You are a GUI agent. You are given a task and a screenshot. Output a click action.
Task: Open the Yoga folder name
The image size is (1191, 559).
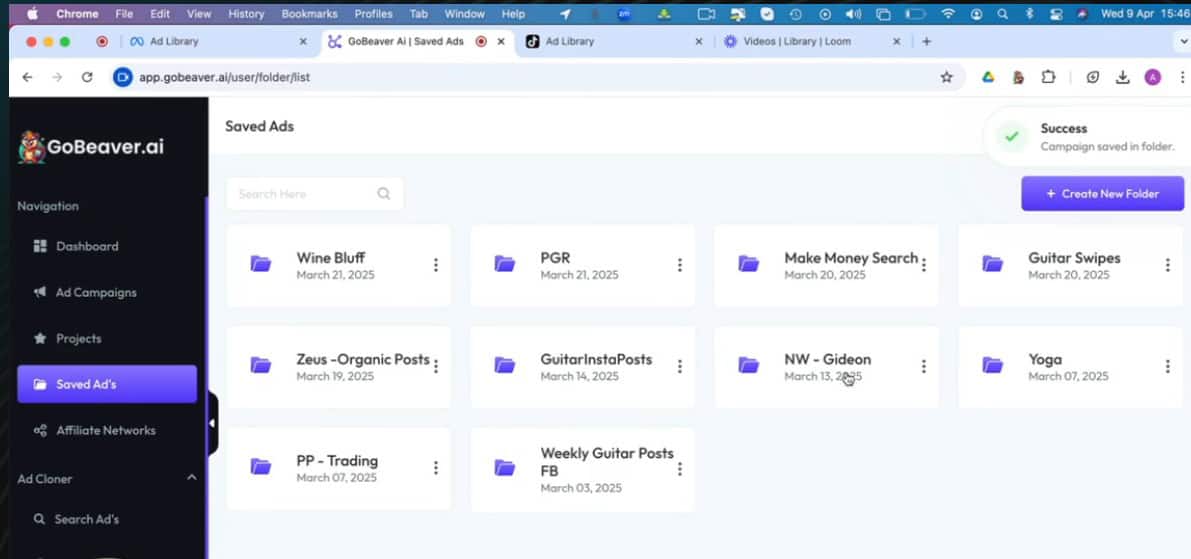coord(1045,360)
